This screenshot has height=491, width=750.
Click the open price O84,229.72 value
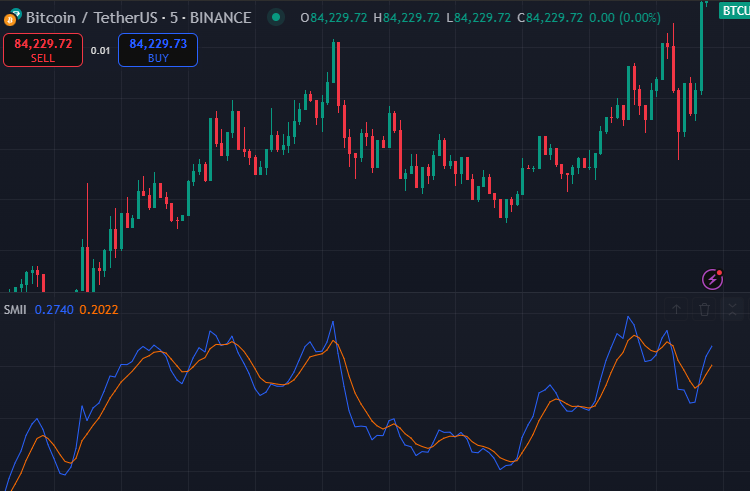point(334,18)
